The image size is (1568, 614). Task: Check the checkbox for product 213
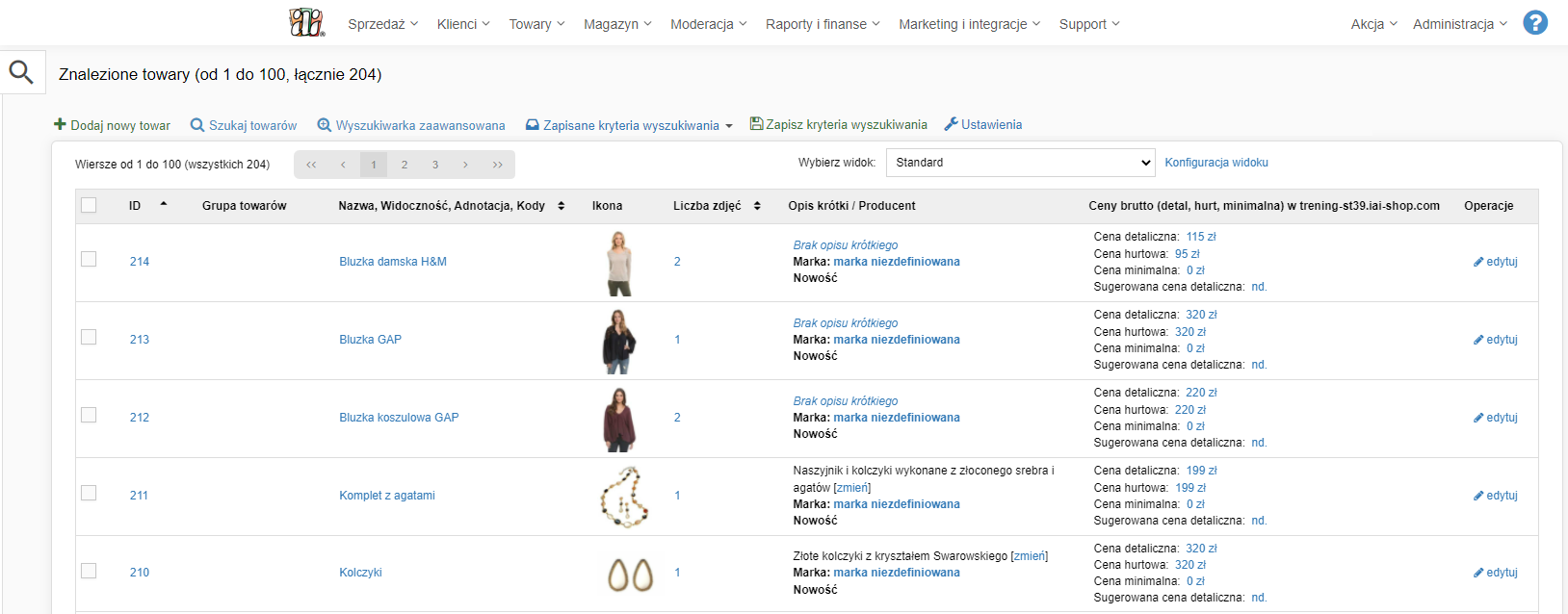coord(89,337)
